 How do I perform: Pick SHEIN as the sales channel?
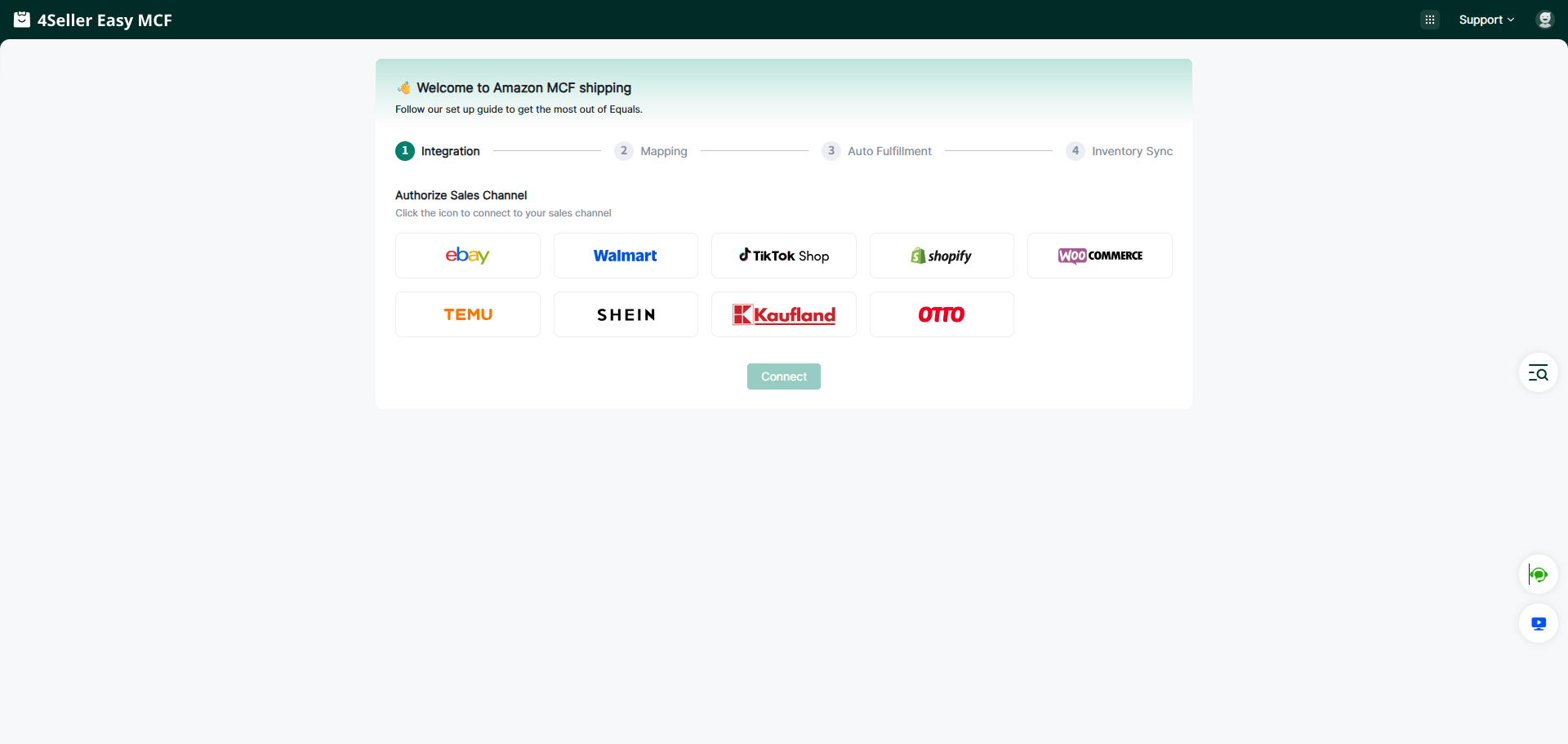click(626, 314)
